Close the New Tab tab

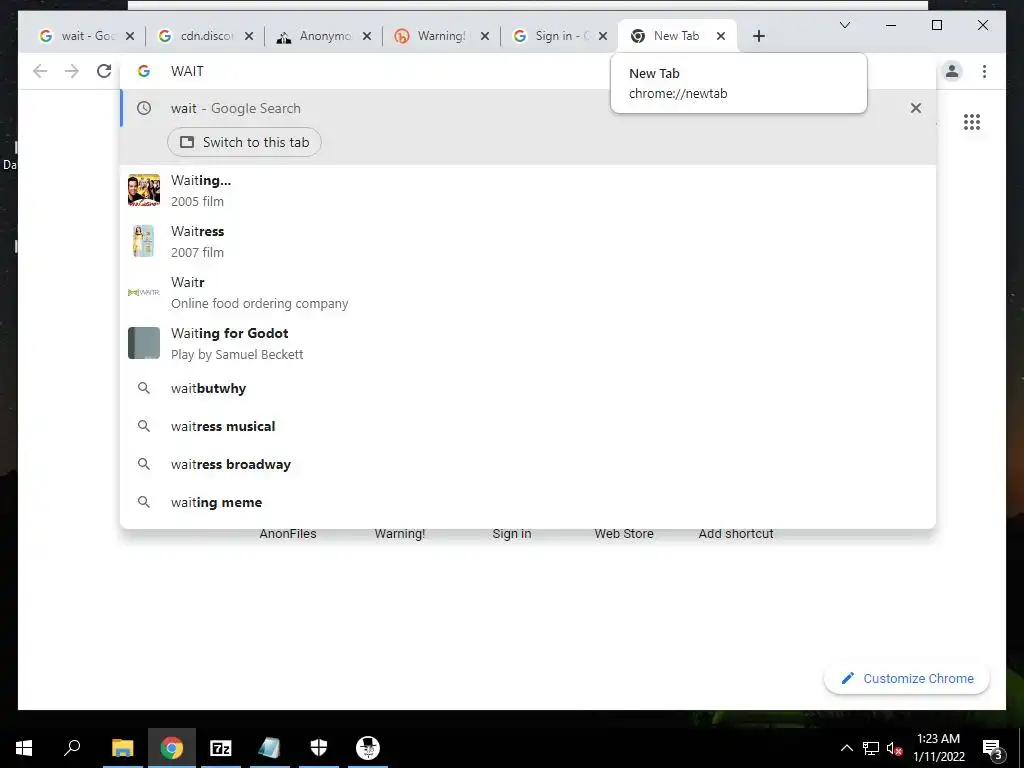click(x=721, y=36)
